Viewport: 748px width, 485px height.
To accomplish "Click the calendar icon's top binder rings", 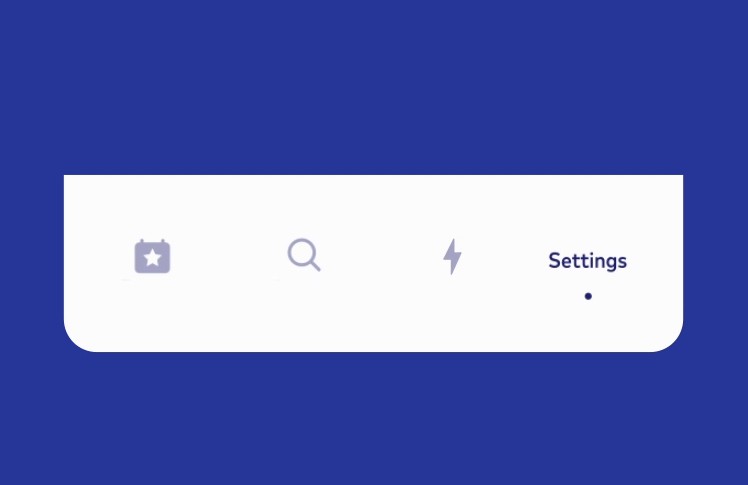I will (x=152, y=241).
